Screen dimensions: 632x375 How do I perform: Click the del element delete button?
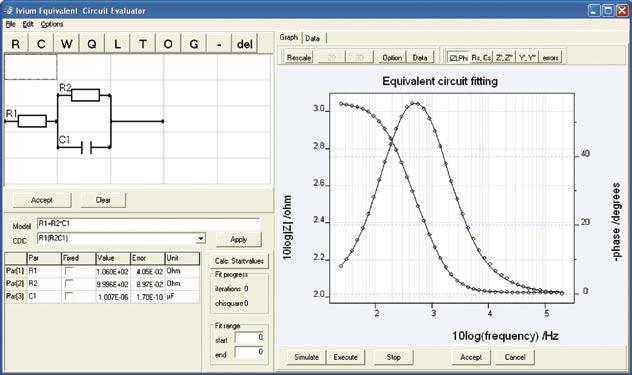pyautogui.click(x=245, y=44)
